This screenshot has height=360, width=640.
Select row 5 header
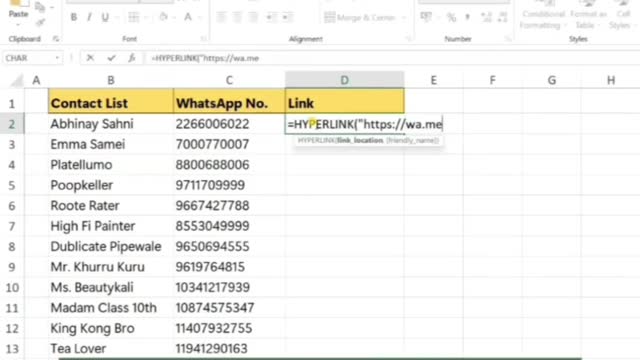(12, 185)
